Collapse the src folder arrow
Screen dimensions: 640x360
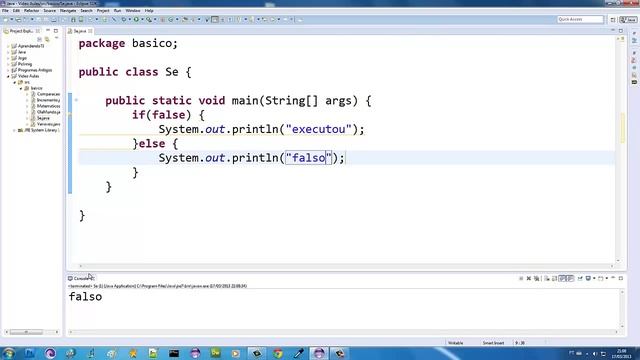[x=15, y=82]
